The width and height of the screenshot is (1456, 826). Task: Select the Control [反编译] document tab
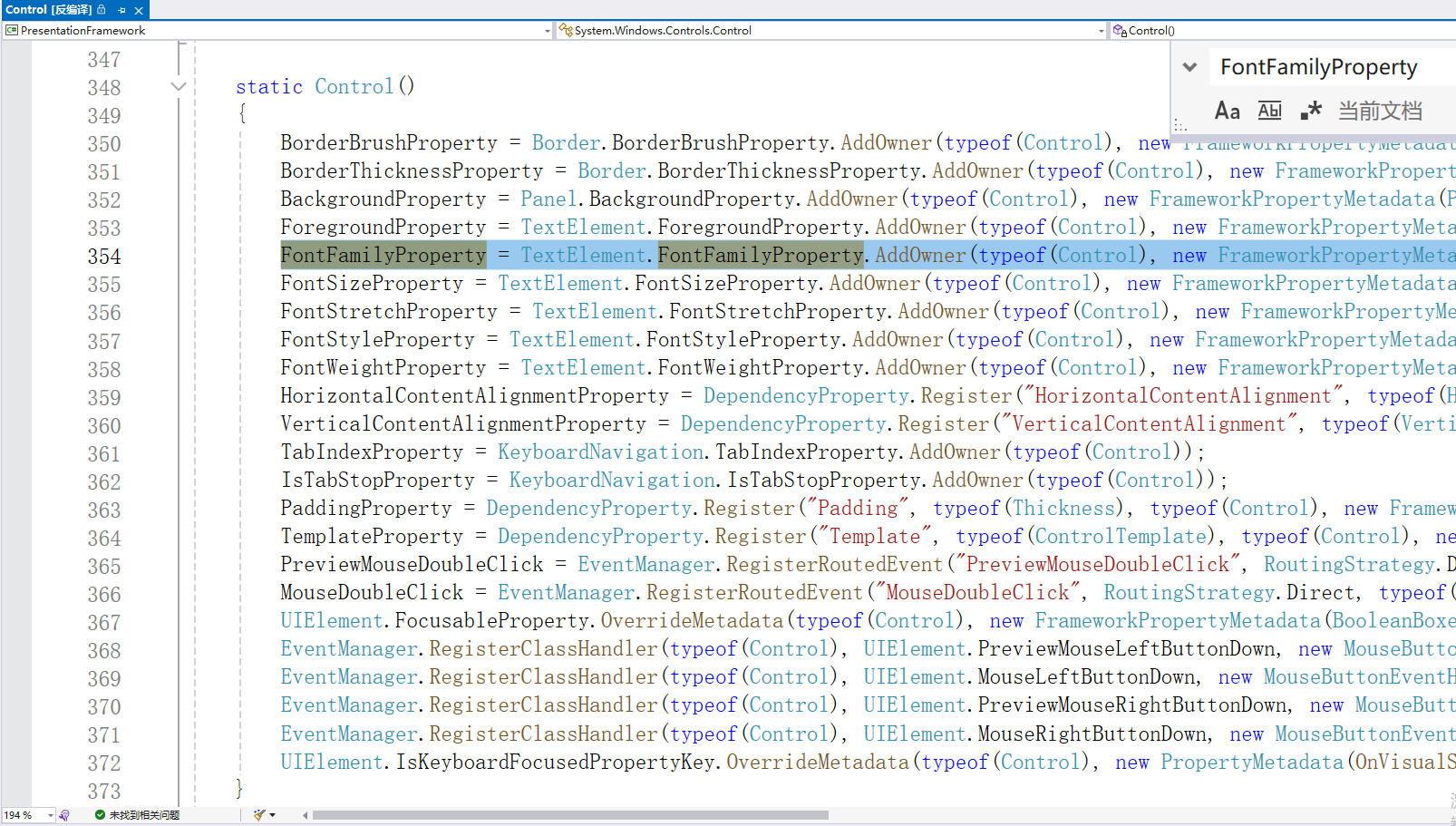[x=49, y=10]
